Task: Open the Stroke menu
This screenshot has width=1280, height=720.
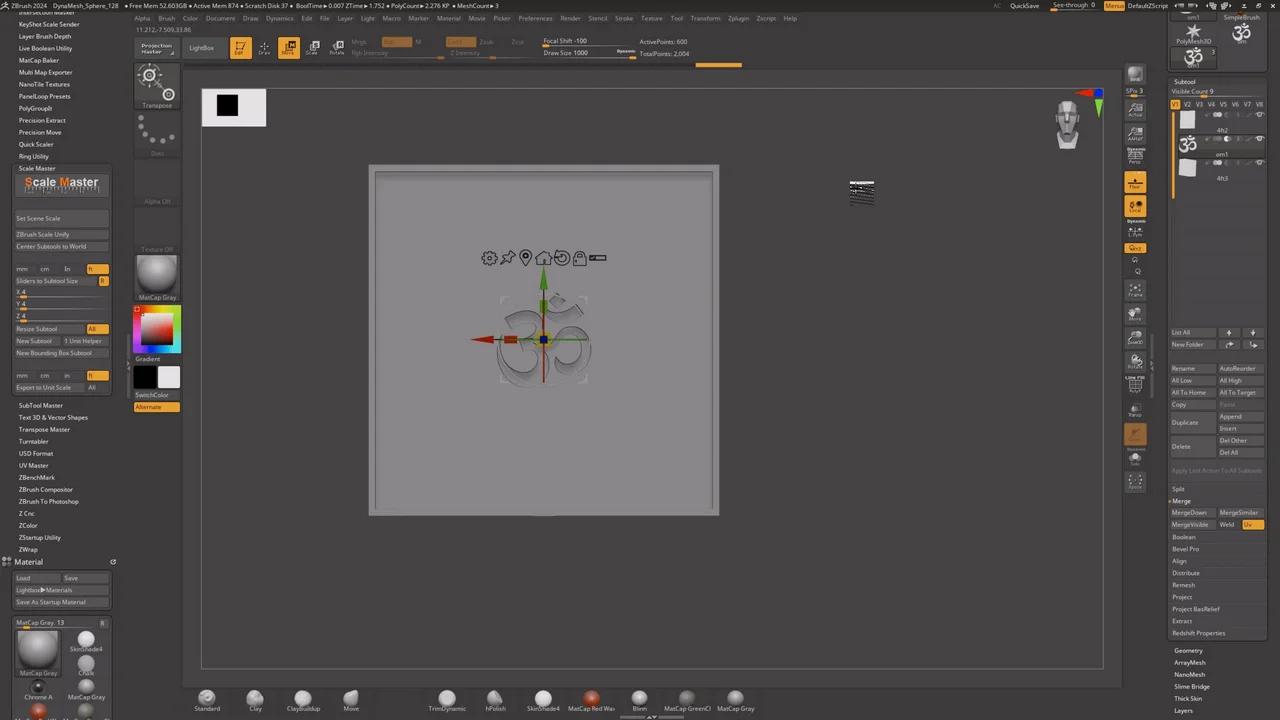Action: 624,18
